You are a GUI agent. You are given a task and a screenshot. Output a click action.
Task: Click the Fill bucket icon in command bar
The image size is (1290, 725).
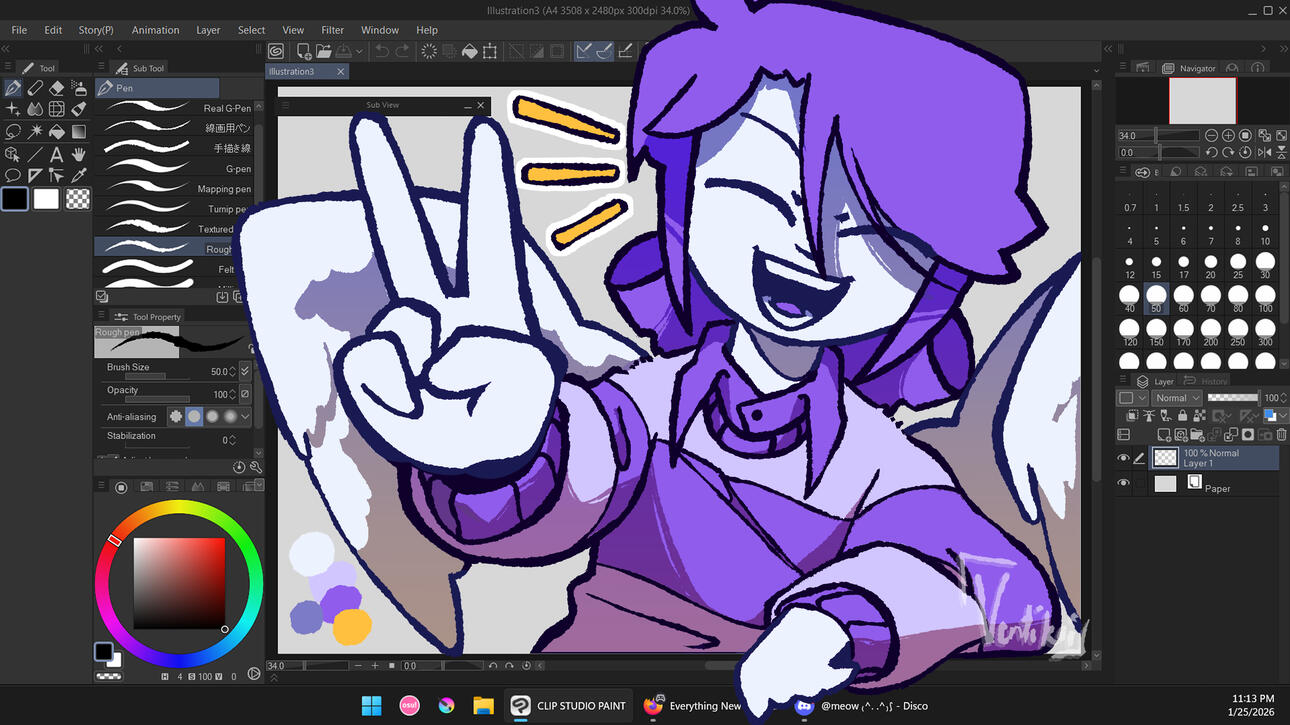click(469, 51)
